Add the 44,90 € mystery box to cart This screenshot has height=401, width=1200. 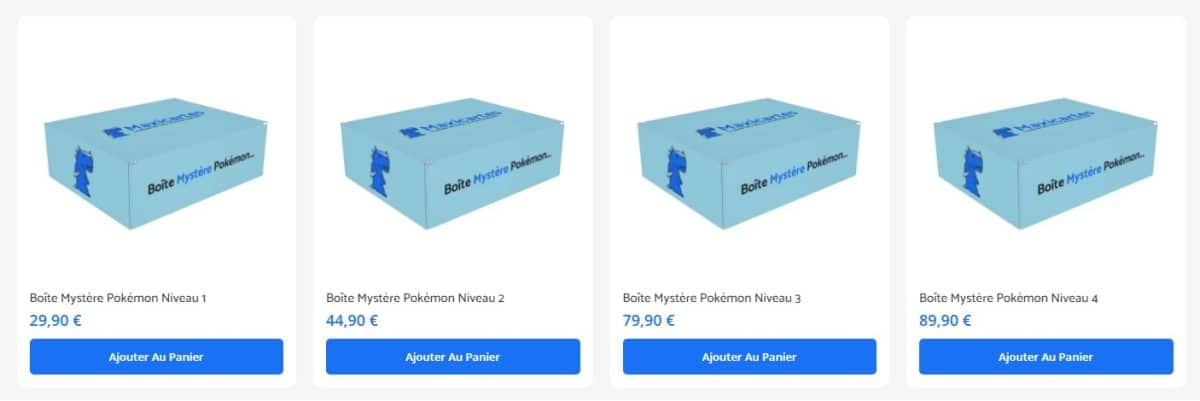453,357
